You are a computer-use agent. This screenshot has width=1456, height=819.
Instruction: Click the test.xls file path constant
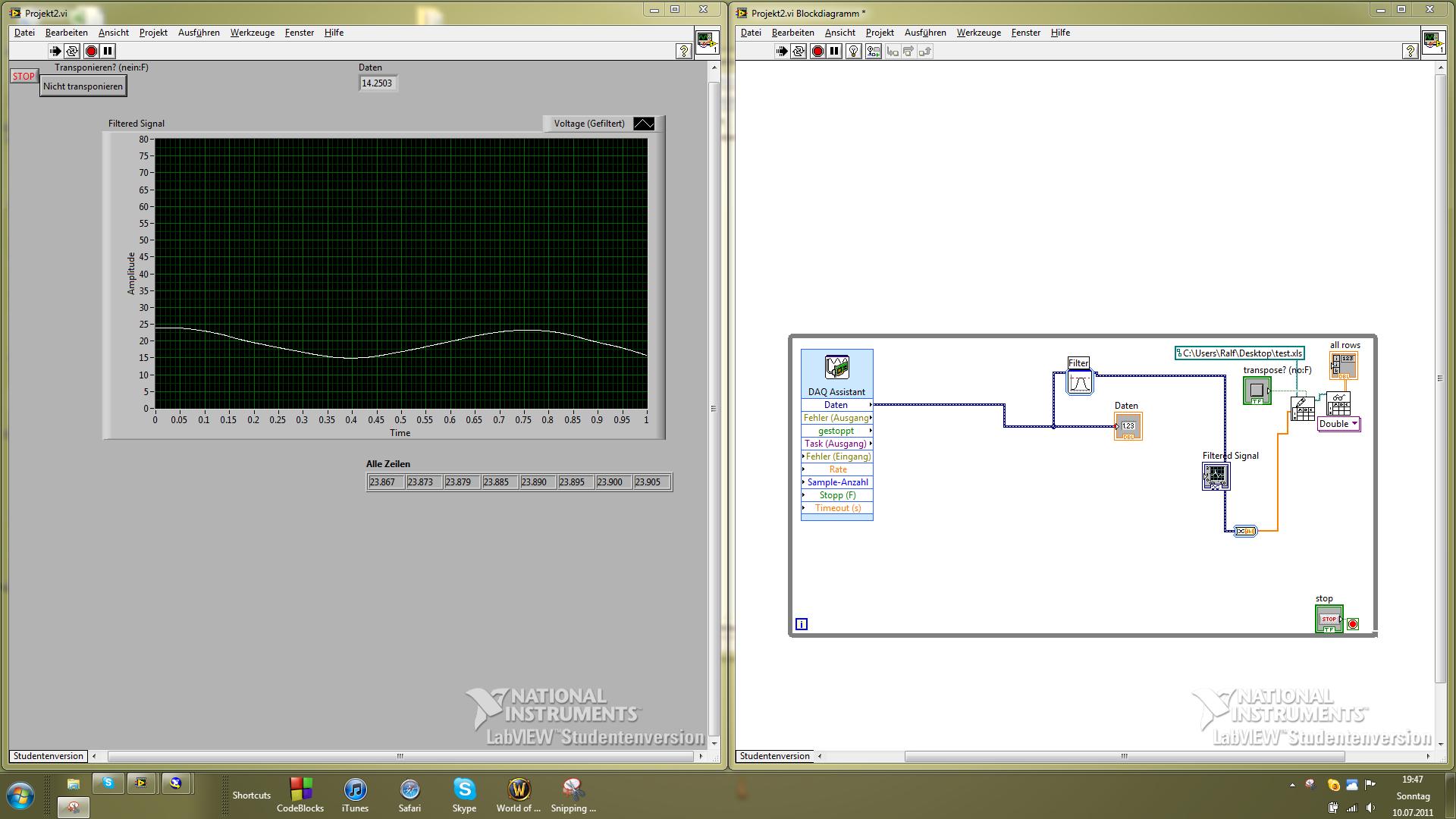pyautogui.click(x=1241, y=353)
